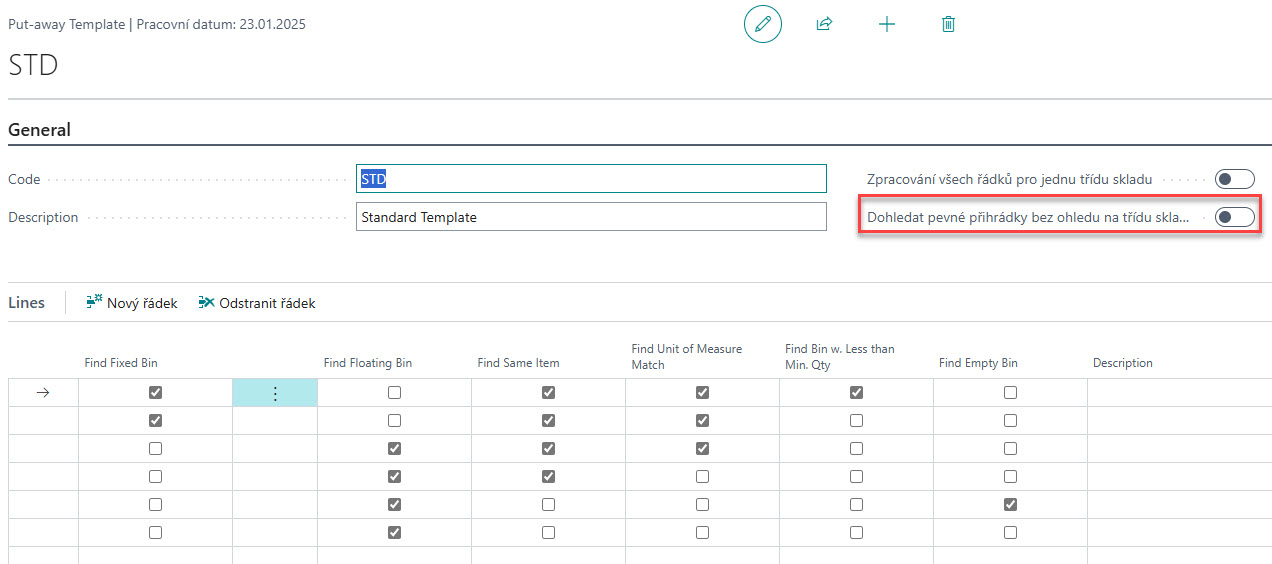
Task: Open the three-dot row options menu
Action: tap(275, 393)
